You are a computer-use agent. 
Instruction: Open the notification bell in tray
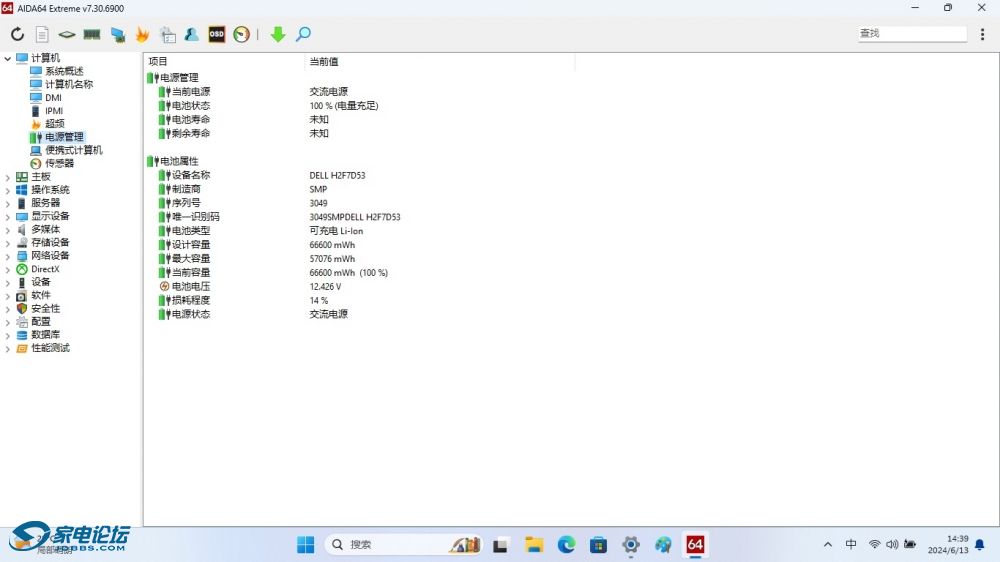pyautogui.click(x=980, y=545)
